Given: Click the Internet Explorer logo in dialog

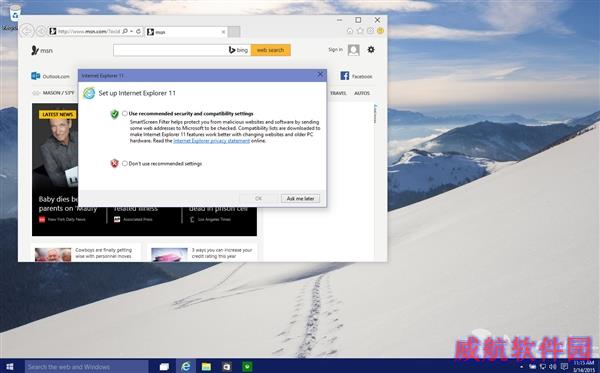Looking at the screenshot, I should coord(89,93).
